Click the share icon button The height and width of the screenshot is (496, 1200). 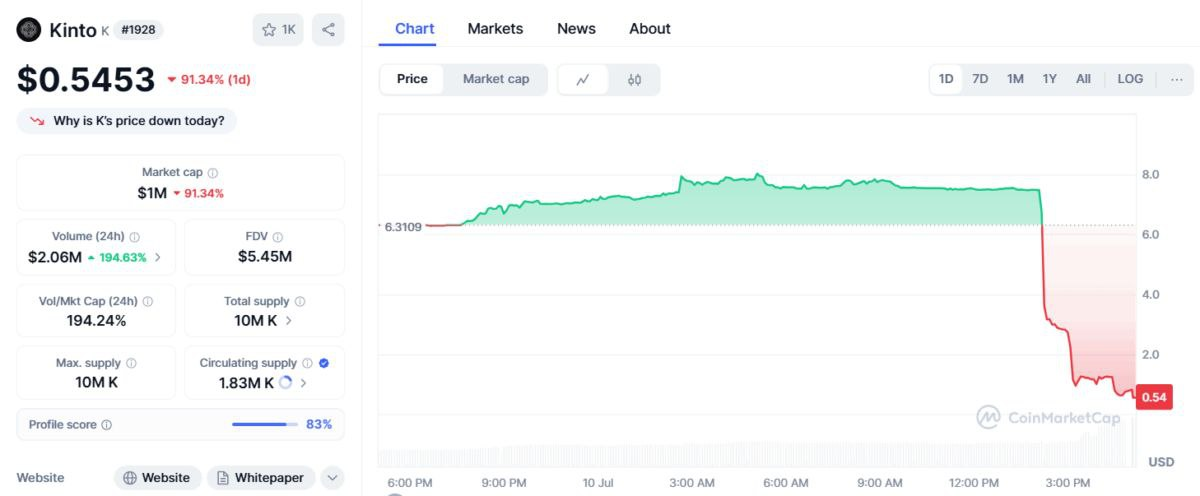pyautogui.click(x=328, y=30)
